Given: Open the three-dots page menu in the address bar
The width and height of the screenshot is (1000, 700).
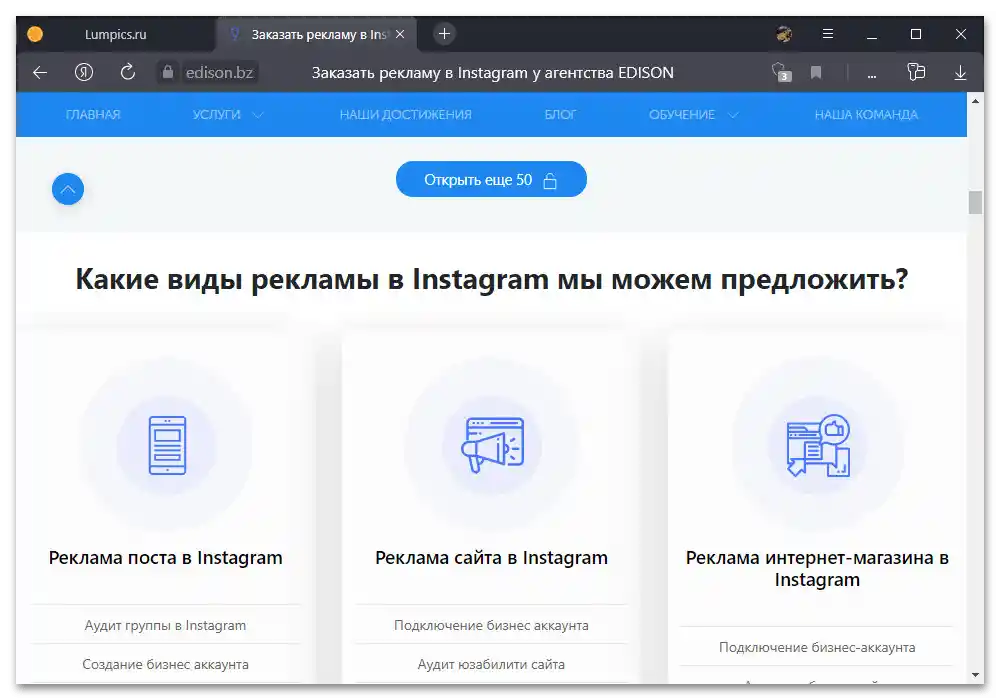Looking at the screenshot, I should point(872,75).
